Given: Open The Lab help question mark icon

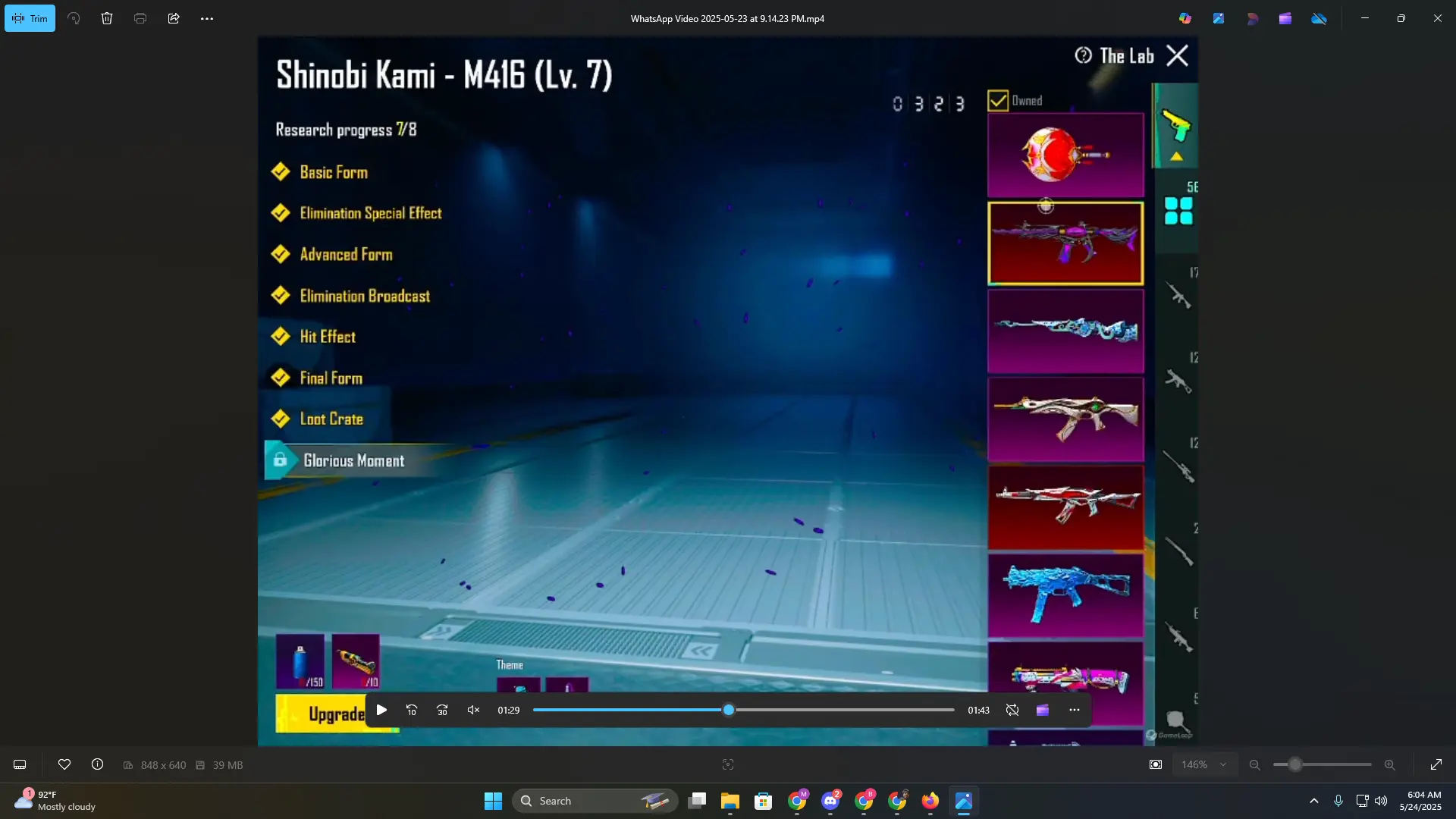Looking at the screenshot, I should tap(1083, 55).
